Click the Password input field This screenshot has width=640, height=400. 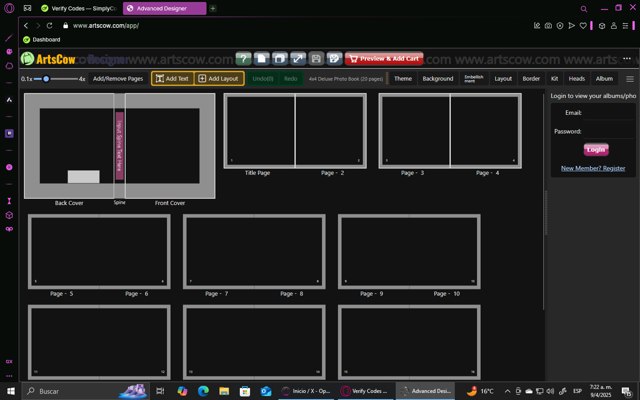coord(608,131)
